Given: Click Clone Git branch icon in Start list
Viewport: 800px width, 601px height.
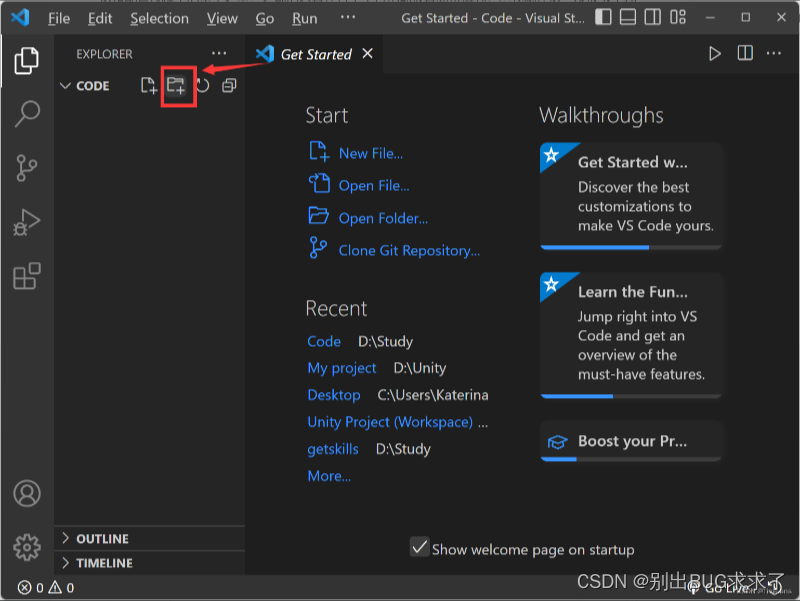Looking at the screenshot, I should pos(318,248).
